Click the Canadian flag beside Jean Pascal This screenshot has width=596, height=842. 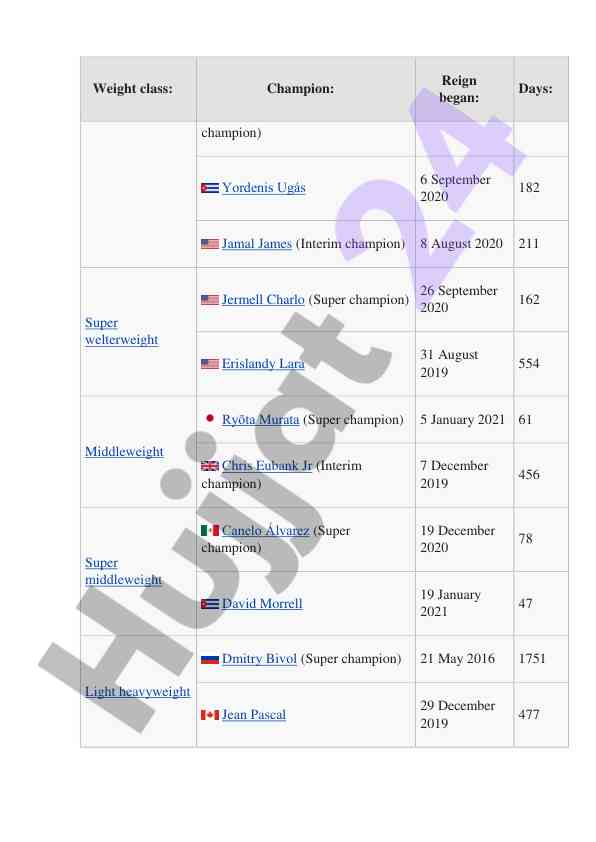tap(209, 715)
